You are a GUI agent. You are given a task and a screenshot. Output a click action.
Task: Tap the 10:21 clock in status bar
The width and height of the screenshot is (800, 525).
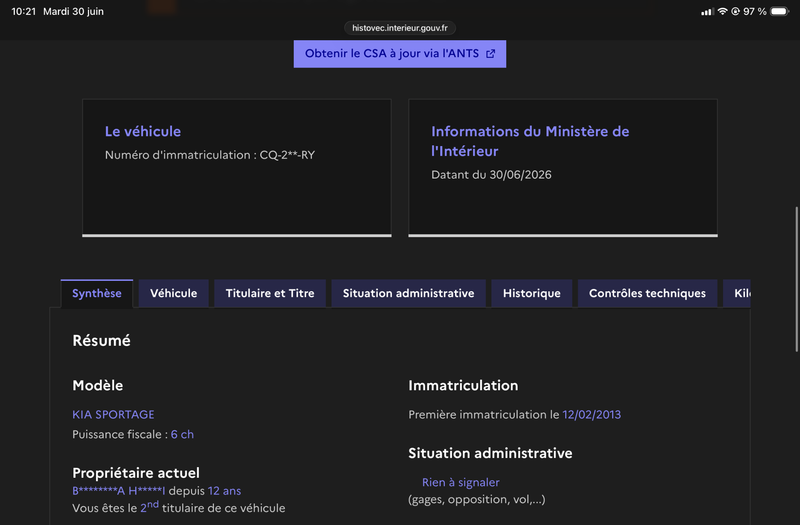(23, 11)
